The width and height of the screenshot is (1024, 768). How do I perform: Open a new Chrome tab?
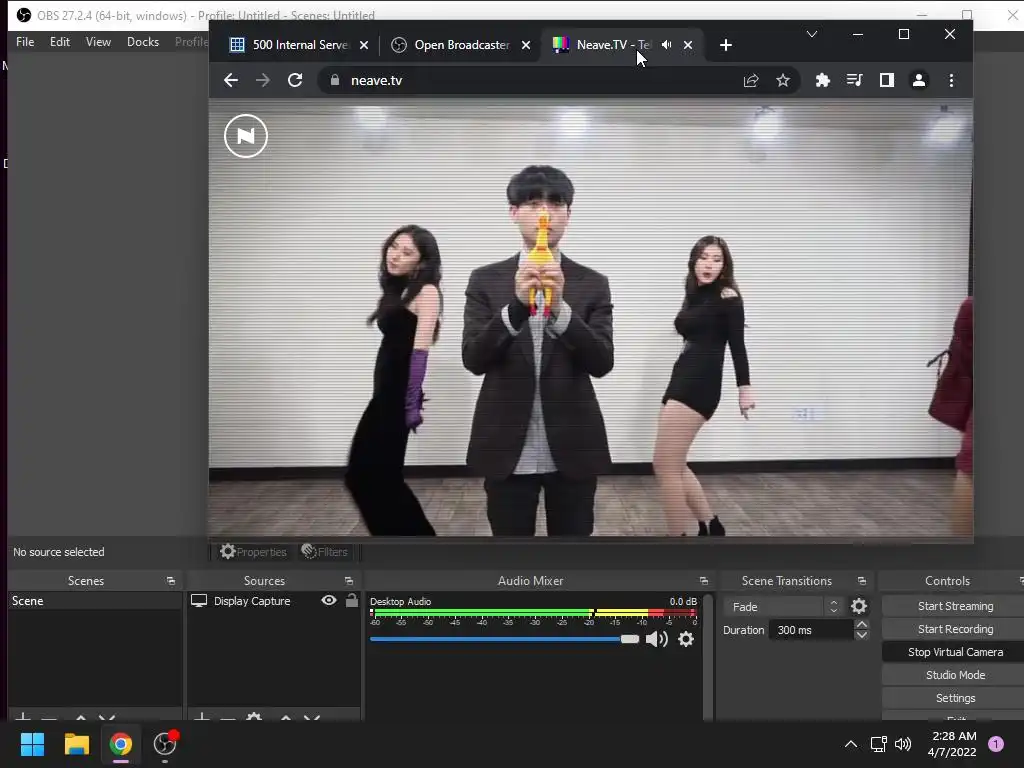point(726,45)
